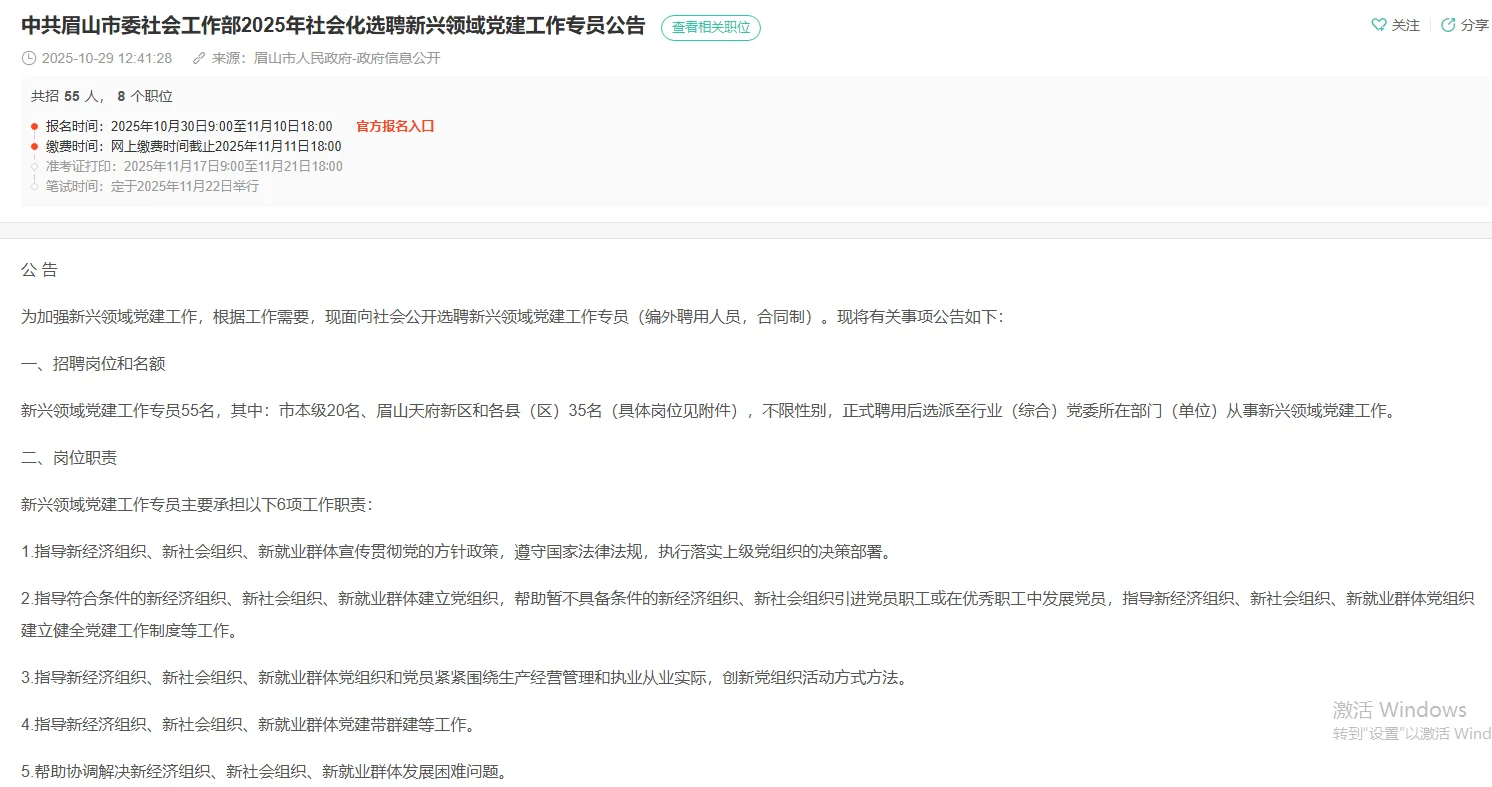This screenshot has height=787, width=1492.
Task: Click the 二、岗位职责 section heading
Action: pyautogui.click(x=69, y=457)
